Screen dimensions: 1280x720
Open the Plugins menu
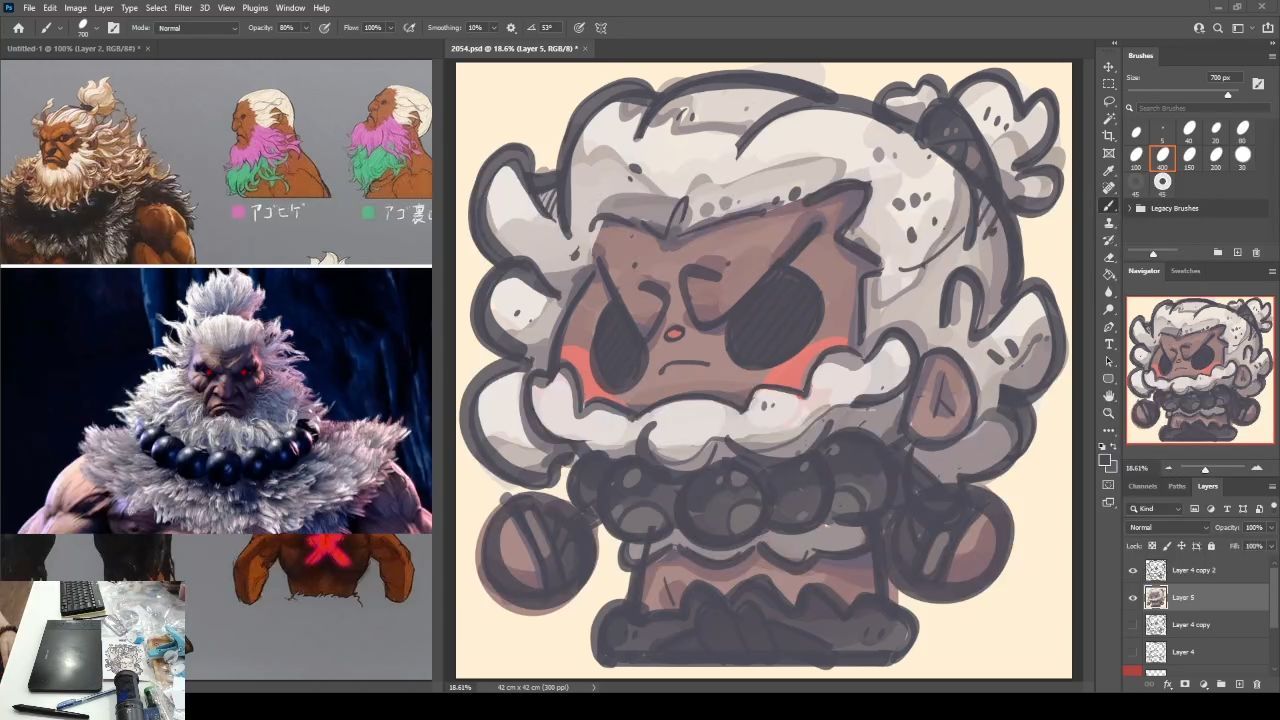255,8
